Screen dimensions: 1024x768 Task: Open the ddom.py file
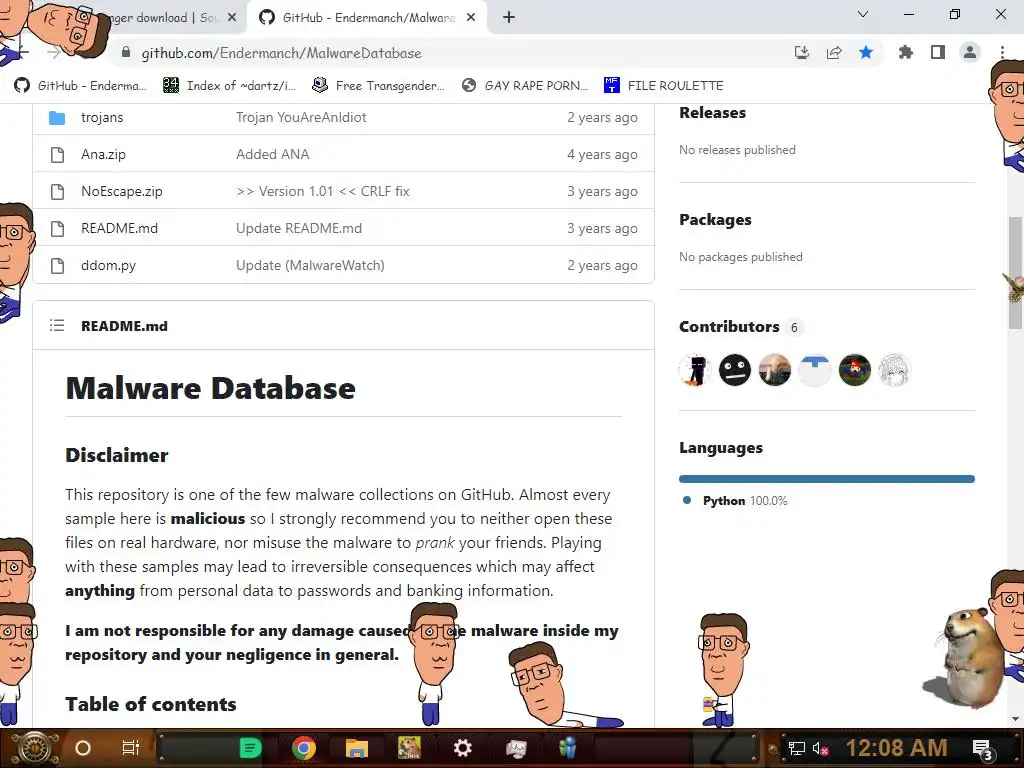point(108,266)
